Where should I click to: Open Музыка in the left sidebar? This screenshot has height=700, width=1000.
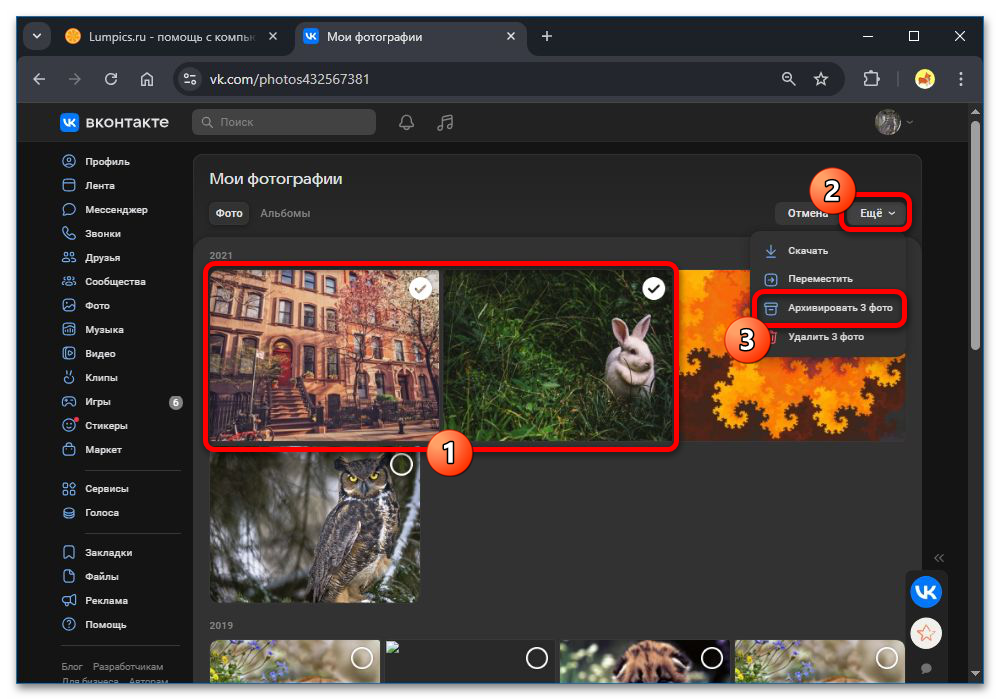coord(93,330)
